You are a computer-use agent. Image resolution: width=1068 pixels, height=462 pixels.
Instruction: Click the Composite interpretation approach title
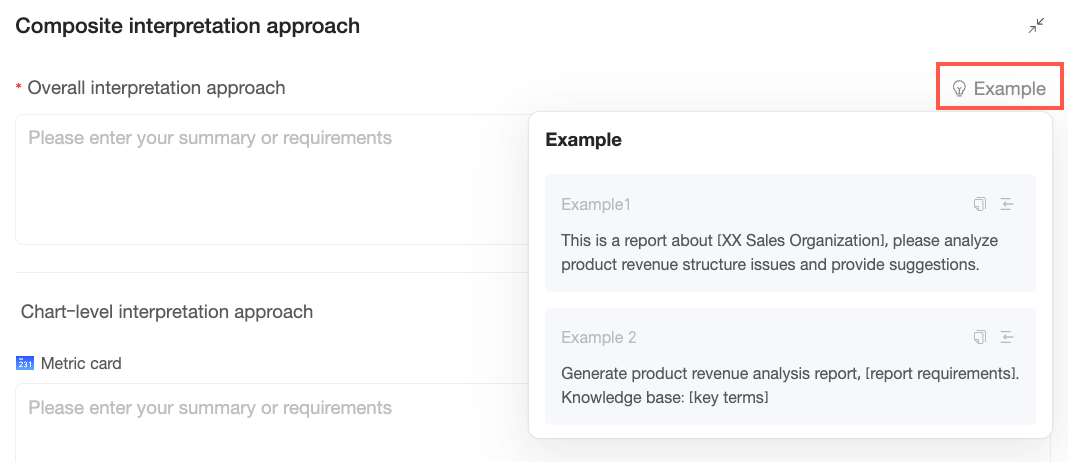click(188, 26)
